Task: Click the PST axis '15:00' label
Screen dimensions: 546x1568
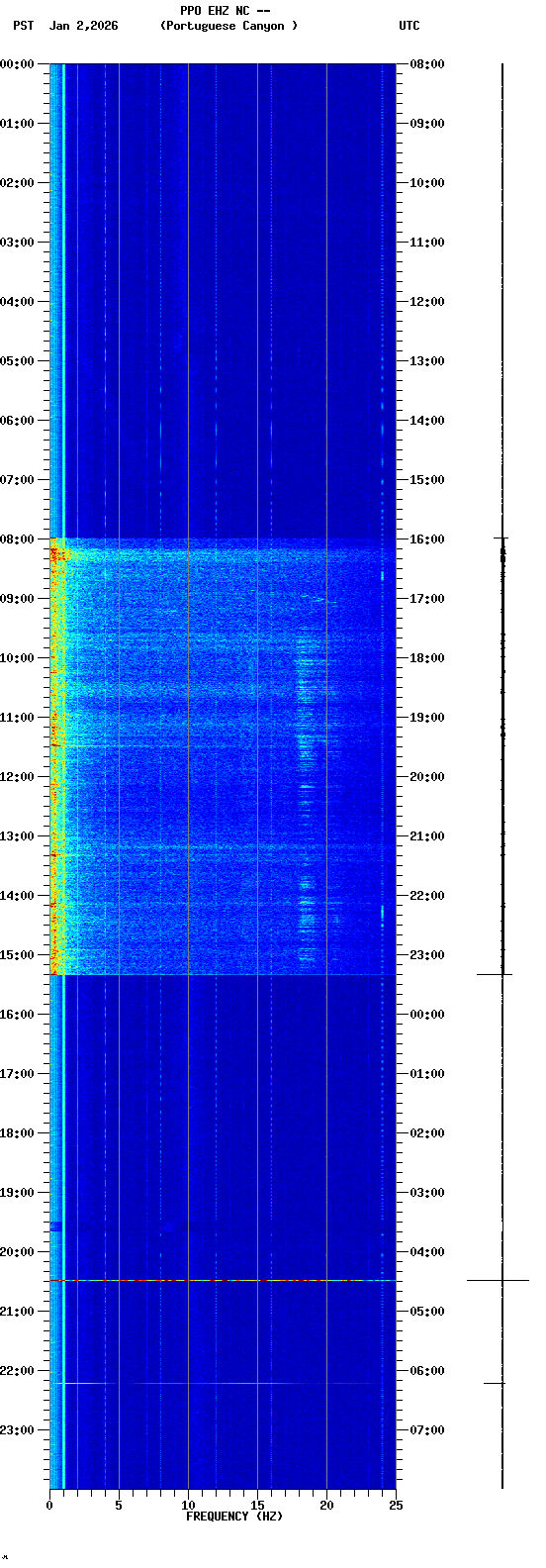Action: point(18,955)
